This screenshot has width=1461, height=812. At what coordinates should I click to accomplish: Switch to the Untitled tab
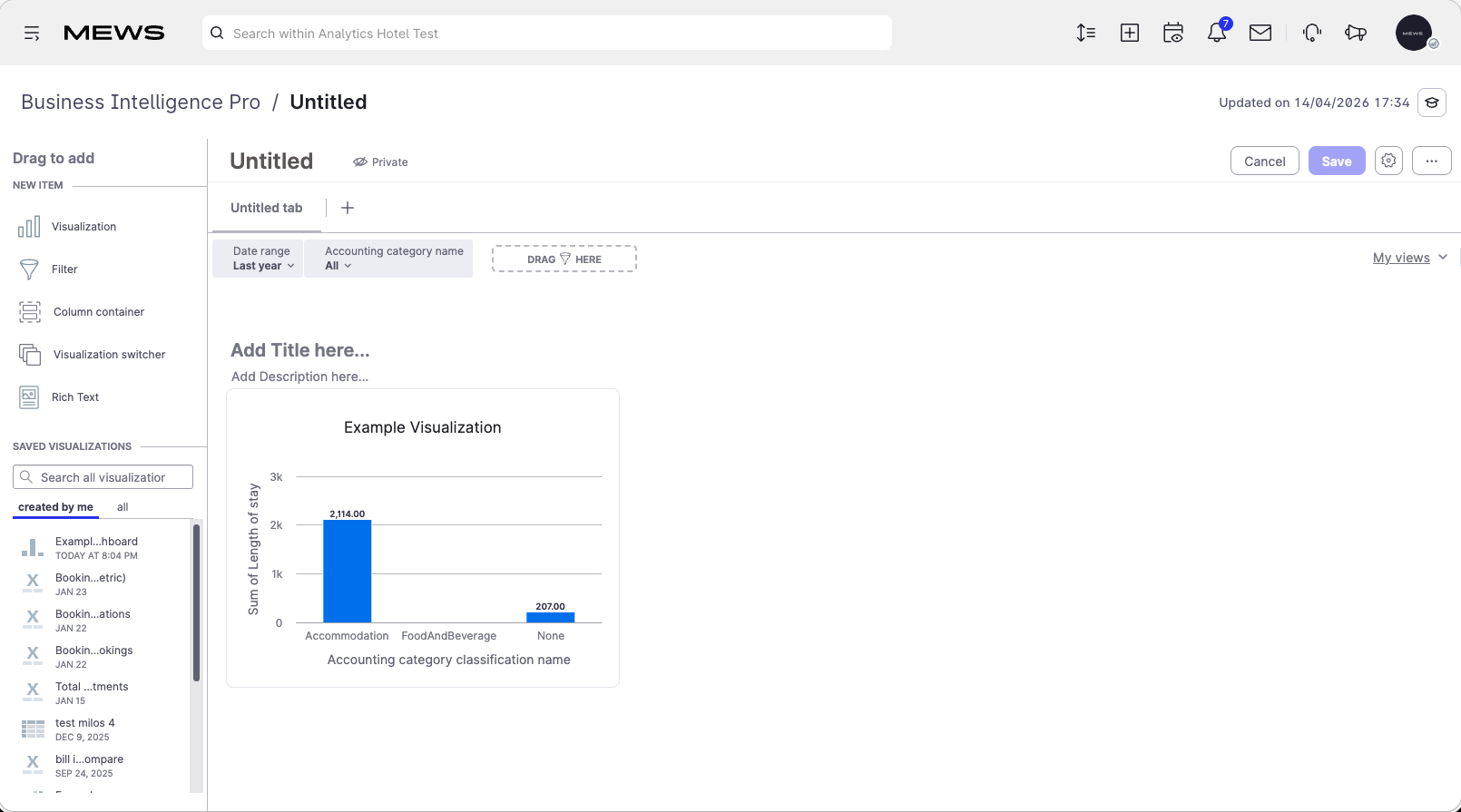pos(267,208)
